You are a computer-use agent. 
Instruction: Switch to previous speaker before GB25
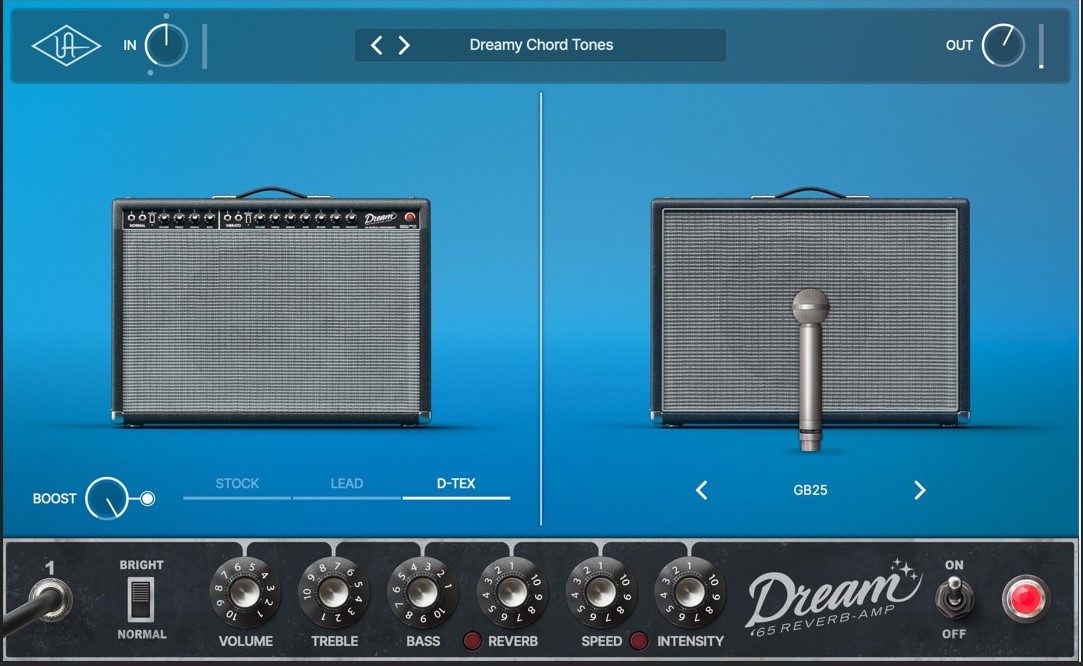702,491
